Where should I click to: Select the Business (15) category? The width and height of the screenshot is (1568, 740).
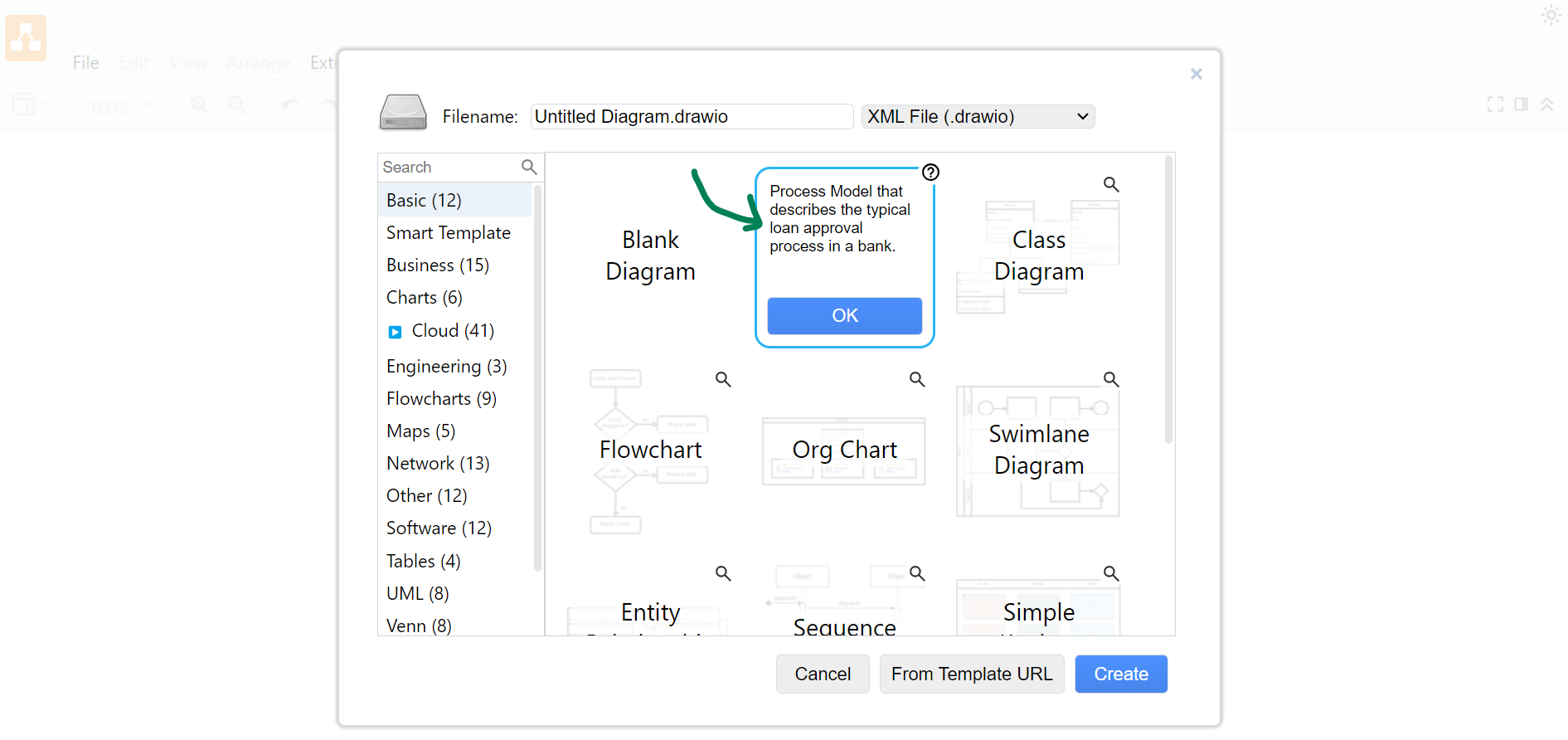tap(438, 265)
